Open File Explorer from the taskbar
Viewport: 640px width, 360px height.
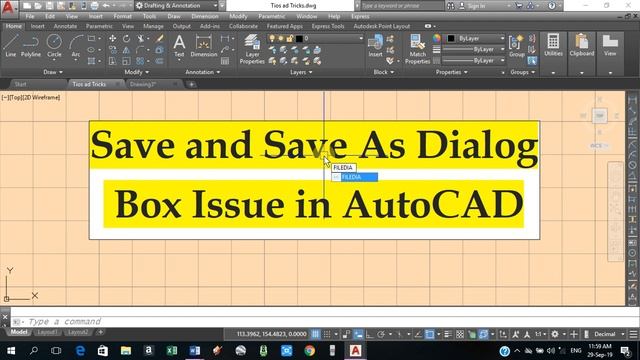pyautogui.click(x=126, y=351)
